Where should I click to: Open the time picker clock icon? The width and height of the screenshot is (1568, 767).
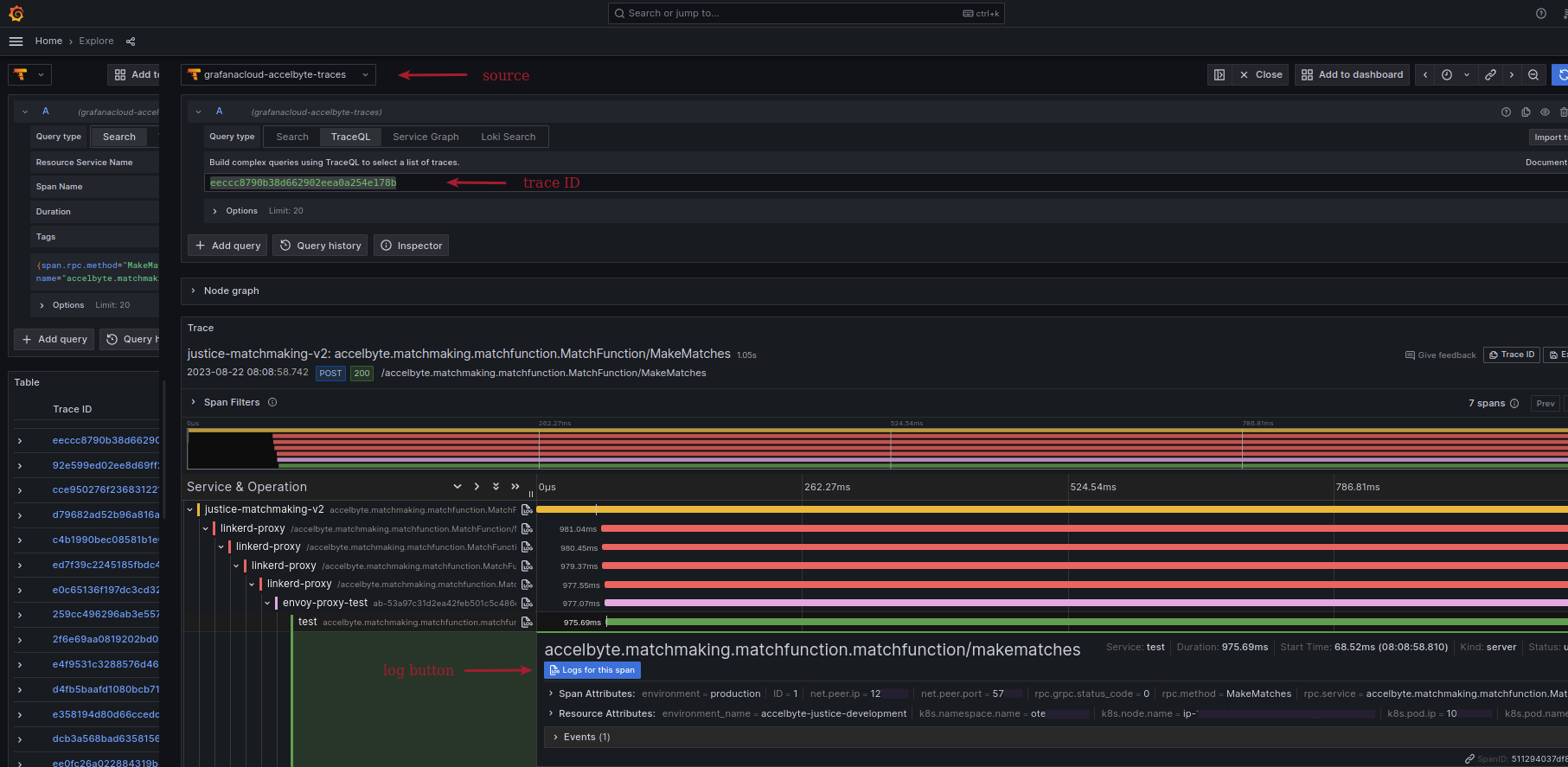click(1447, 75)
